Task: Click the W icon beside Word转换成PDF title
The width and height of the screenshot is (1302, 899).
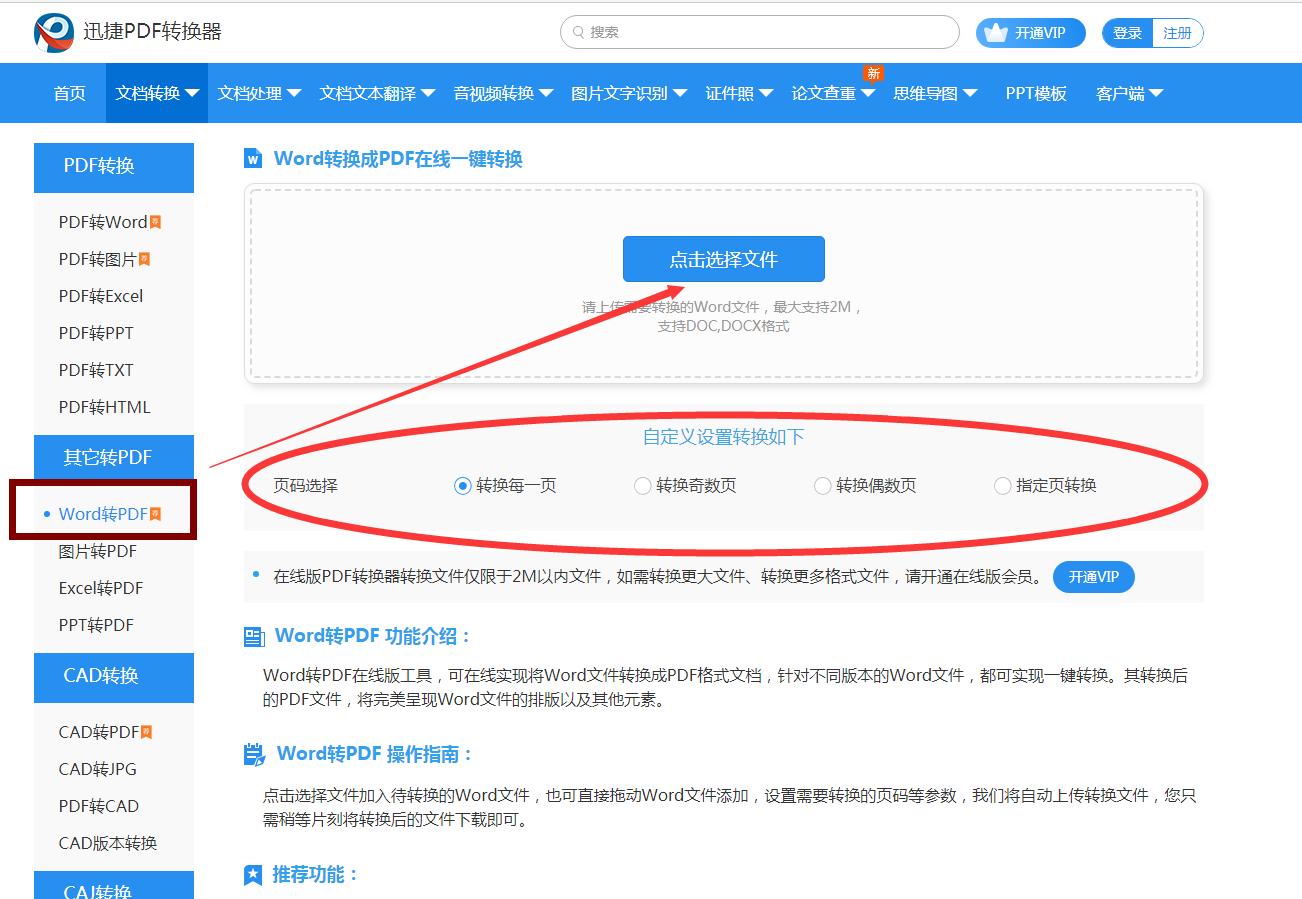Action: click(x=253, y=158)
